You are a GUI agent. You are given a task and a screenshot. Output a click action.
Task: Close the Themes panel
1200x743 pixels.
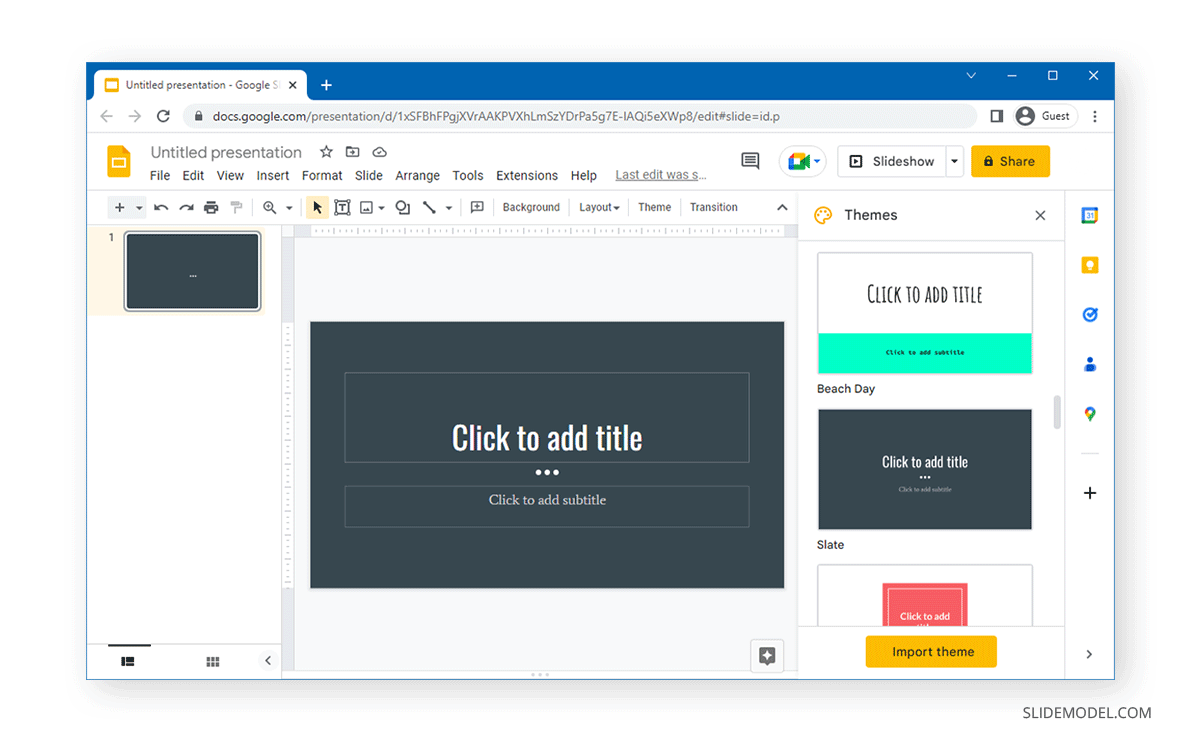click(1040, 215)
